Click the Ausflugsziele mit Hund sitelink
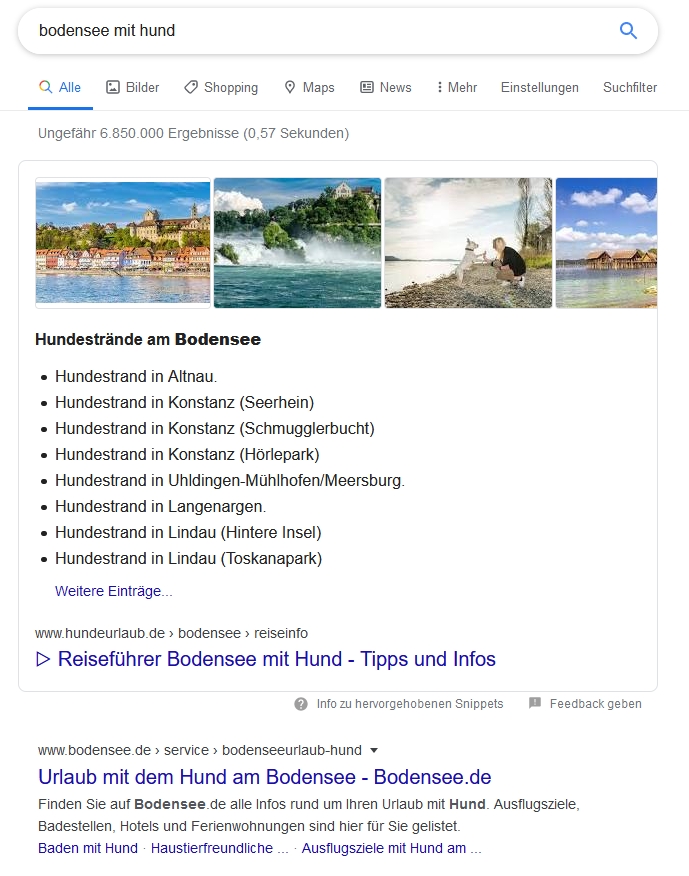The width and height of the screenshot is (689, 876). [x=391, y=848]
